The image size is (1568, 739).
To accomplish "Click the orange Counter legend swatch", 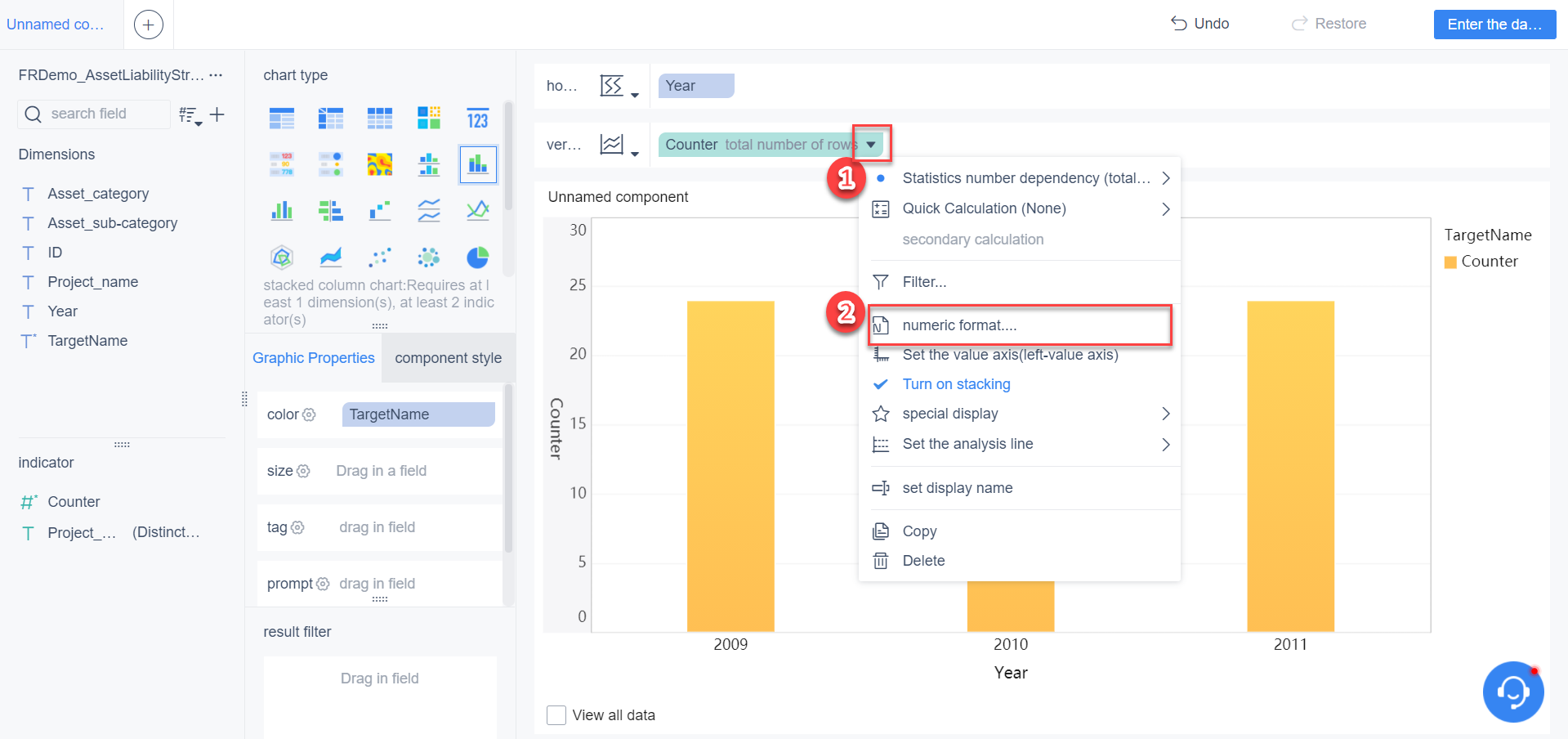I will click(x=1450, y=262).
